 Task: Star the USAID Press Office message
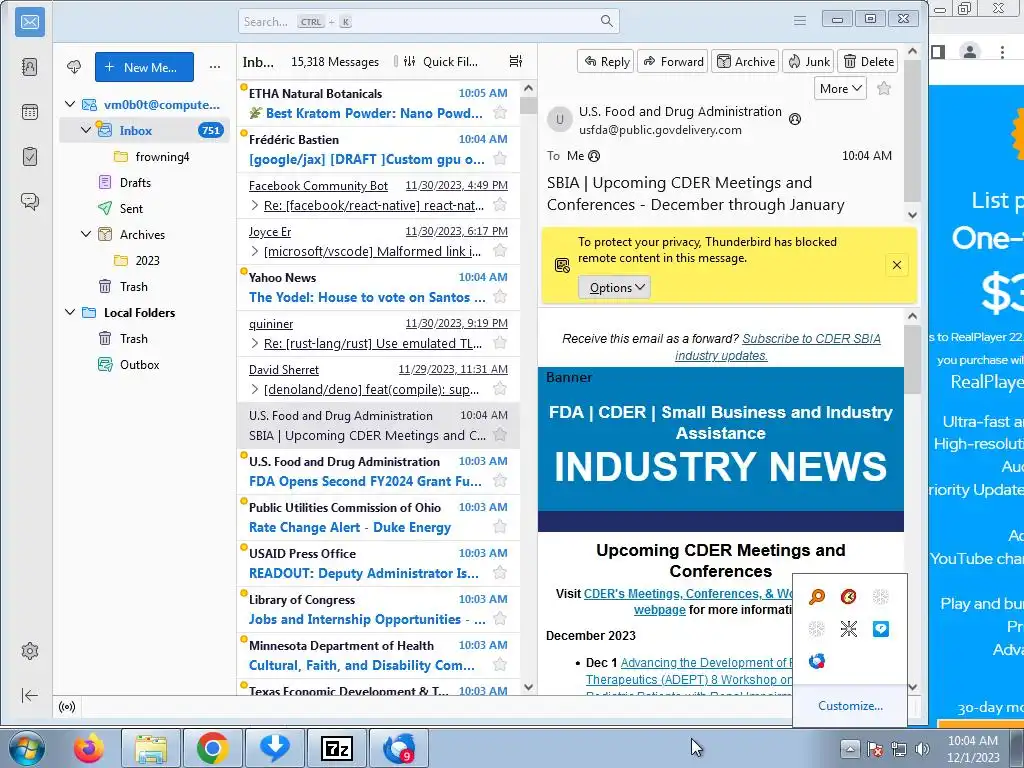click(x=500, y=573)
